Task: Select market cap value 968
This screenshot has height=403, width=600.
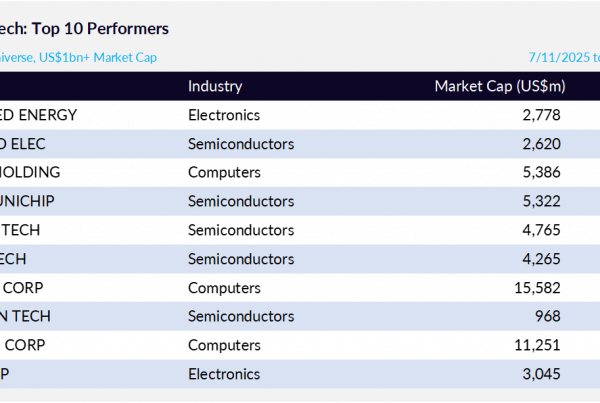Action: [548, 316]
